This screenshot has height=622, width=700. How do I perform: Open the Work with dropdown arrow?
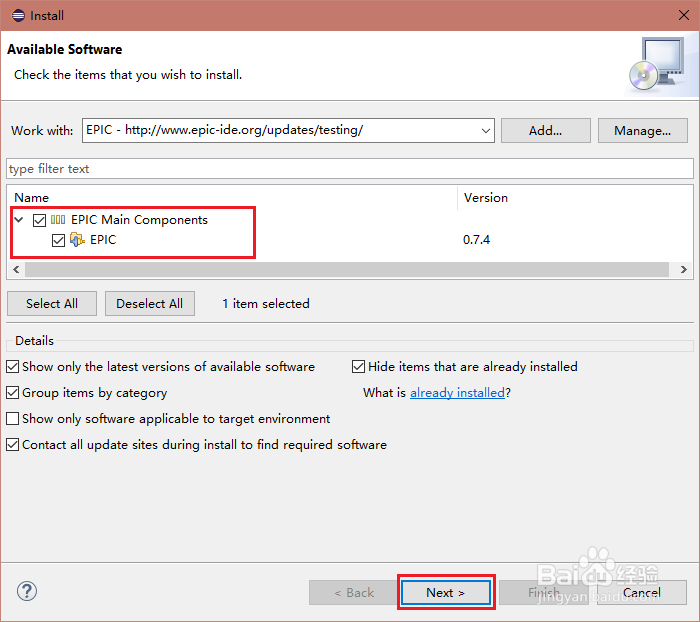tap(486, 131)
